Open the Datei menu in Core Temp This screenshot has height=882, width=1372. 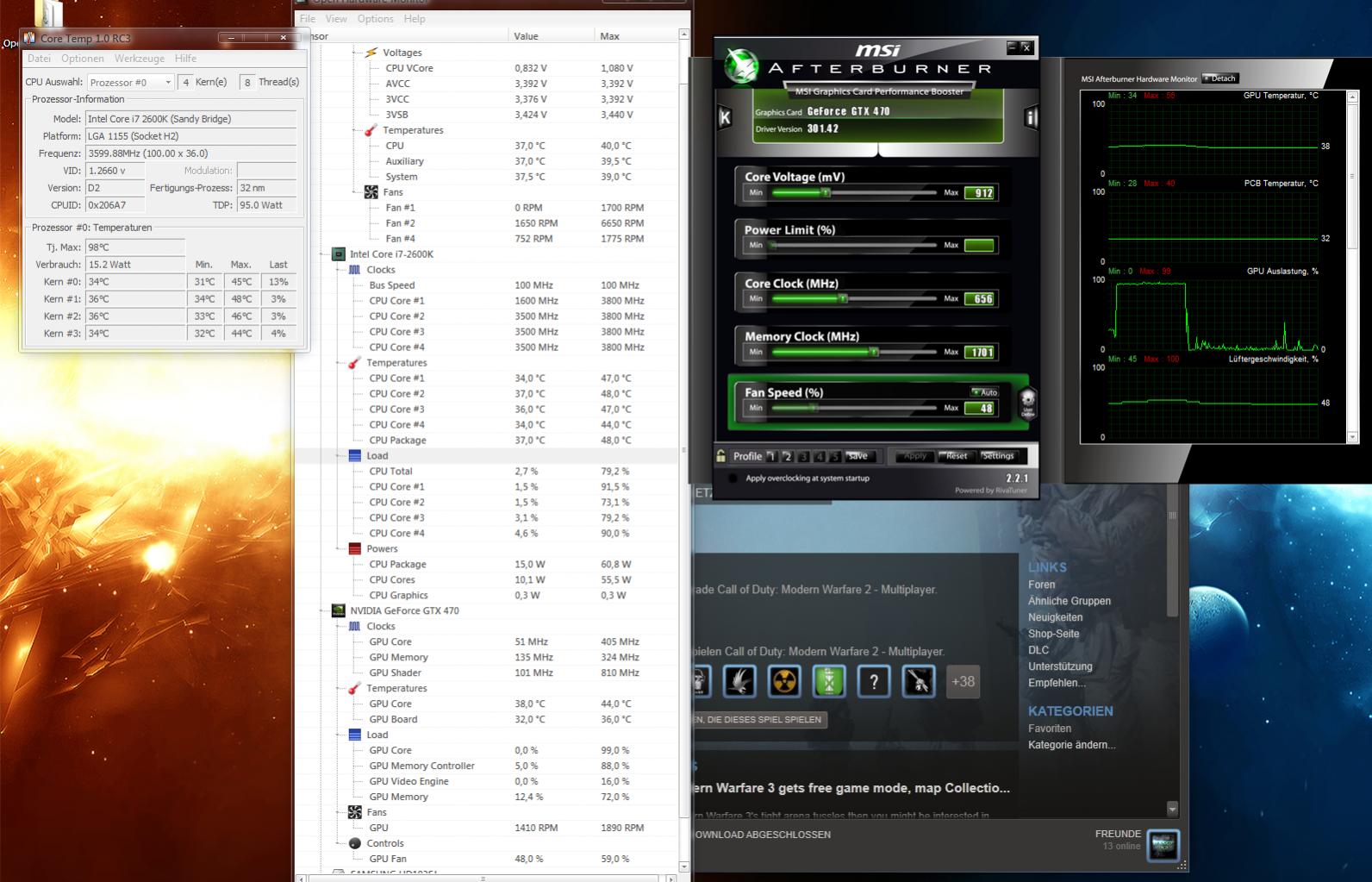39,59
